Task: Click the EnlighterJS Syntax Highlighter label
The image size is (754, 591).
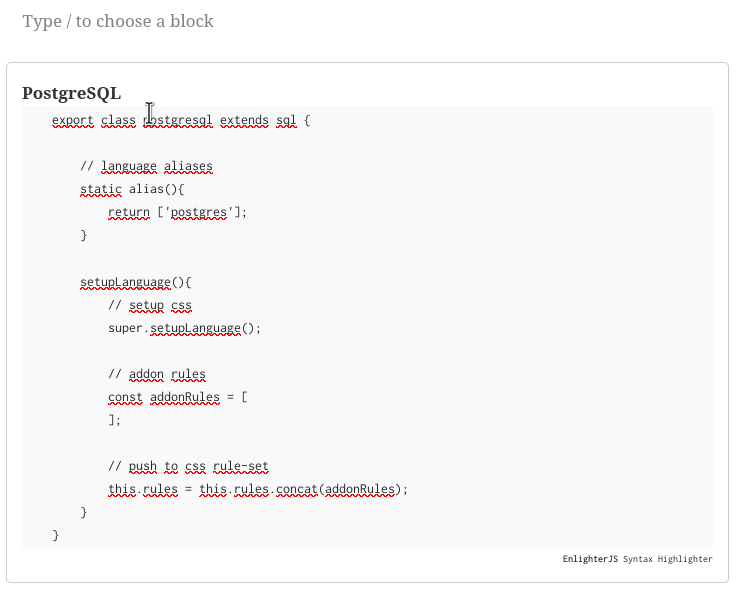Action: coord(637,559)
